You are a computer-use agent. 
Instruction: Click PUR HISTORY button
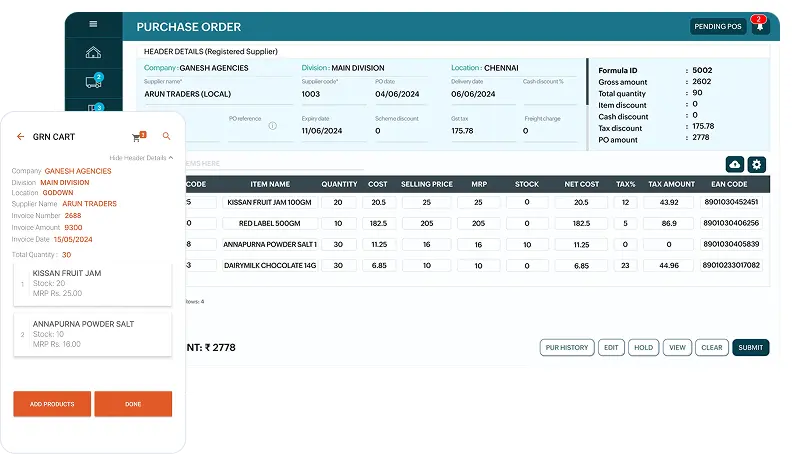567,347
